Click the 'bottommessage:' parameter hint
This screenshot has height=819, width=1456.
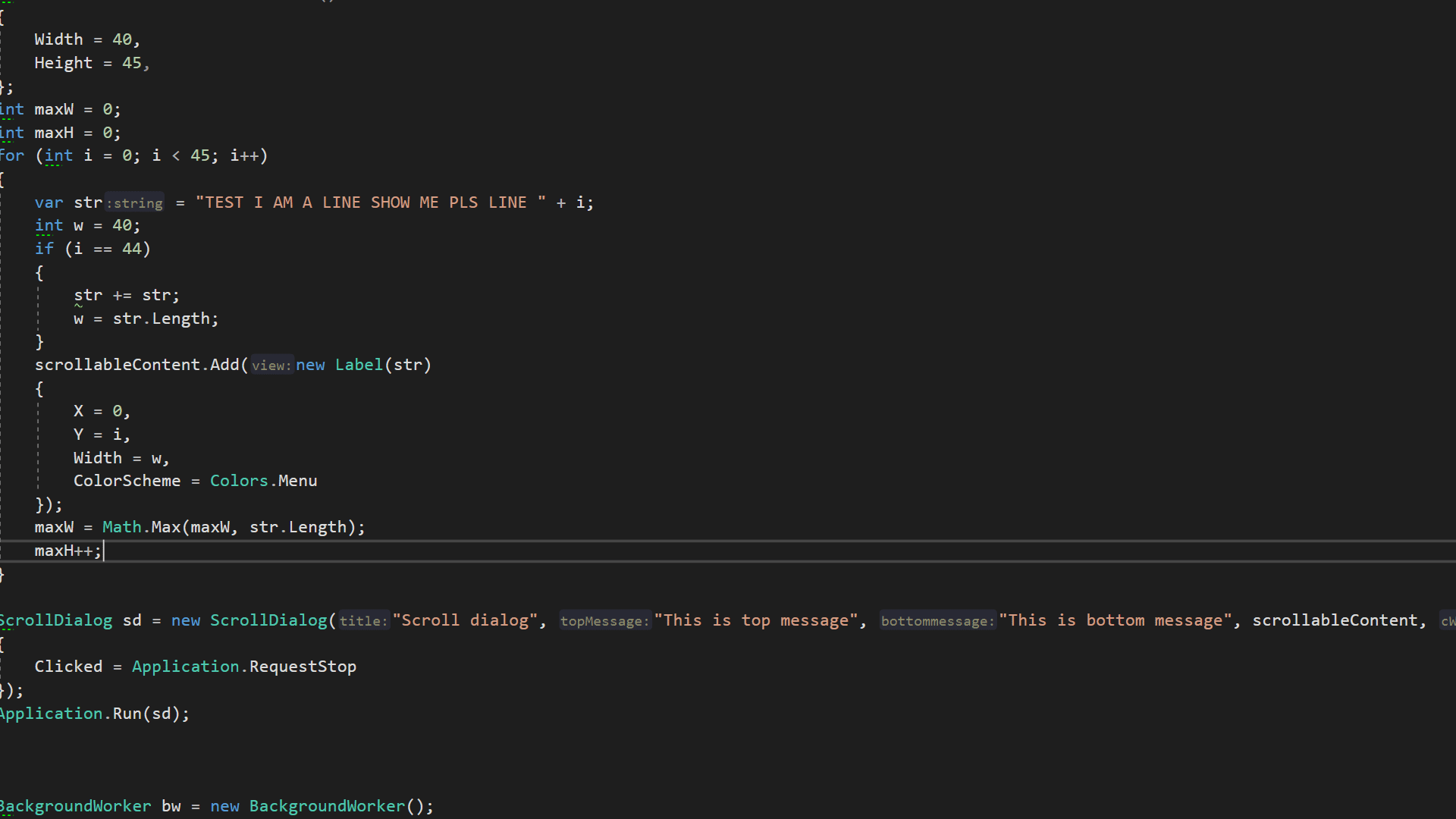937,621
